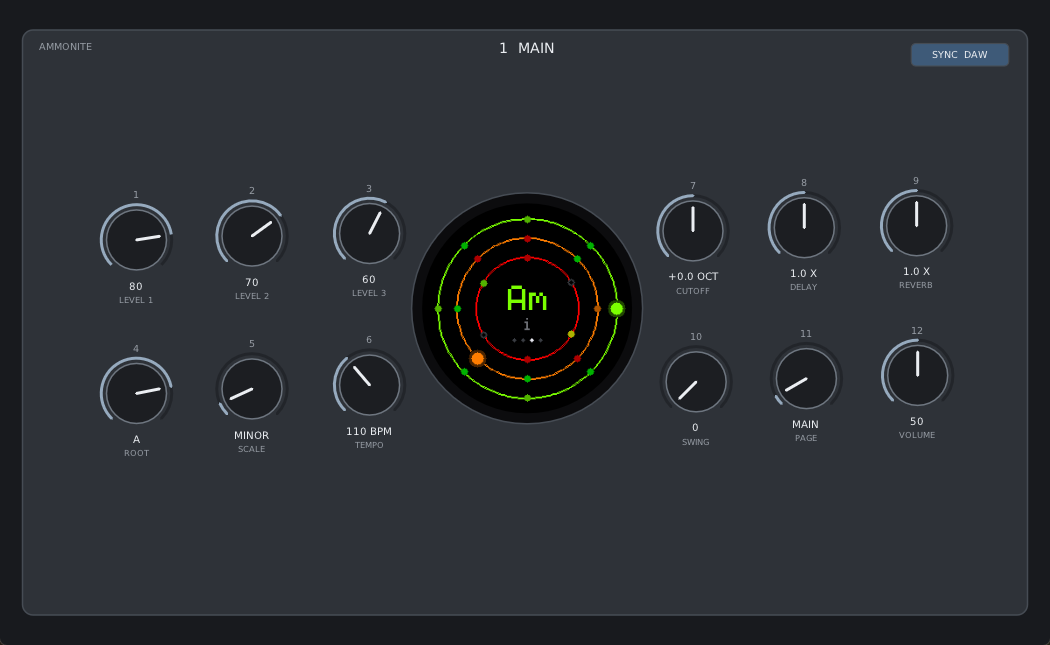The height and width of the screenshot is (645, 1050).
Task: Click the DELAY knob
Action: pyautogui.click(x=804, y=228)
